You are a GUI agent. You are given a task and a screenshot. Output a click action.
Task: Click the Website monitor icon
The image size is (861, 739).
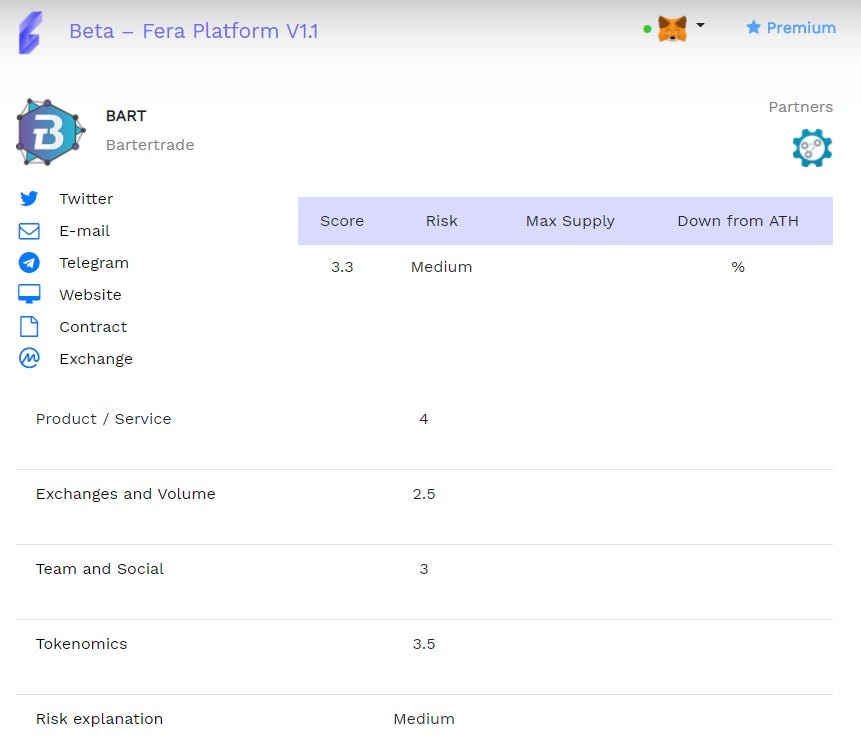pyautogui.click(x=29, y=295)
